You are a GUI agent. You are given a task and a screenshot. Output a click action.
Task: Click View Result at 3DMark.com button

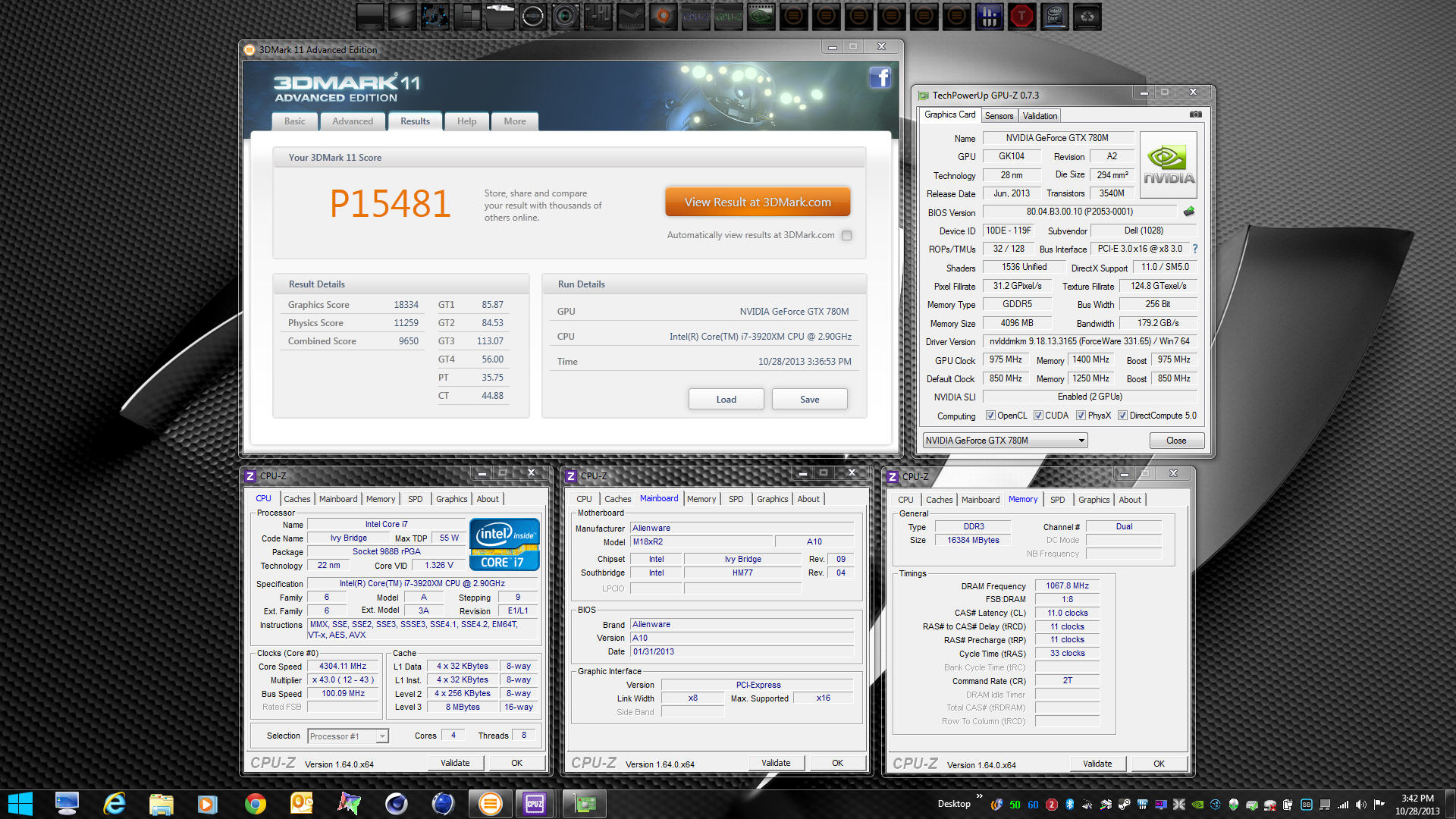click(x=758, y=202)
